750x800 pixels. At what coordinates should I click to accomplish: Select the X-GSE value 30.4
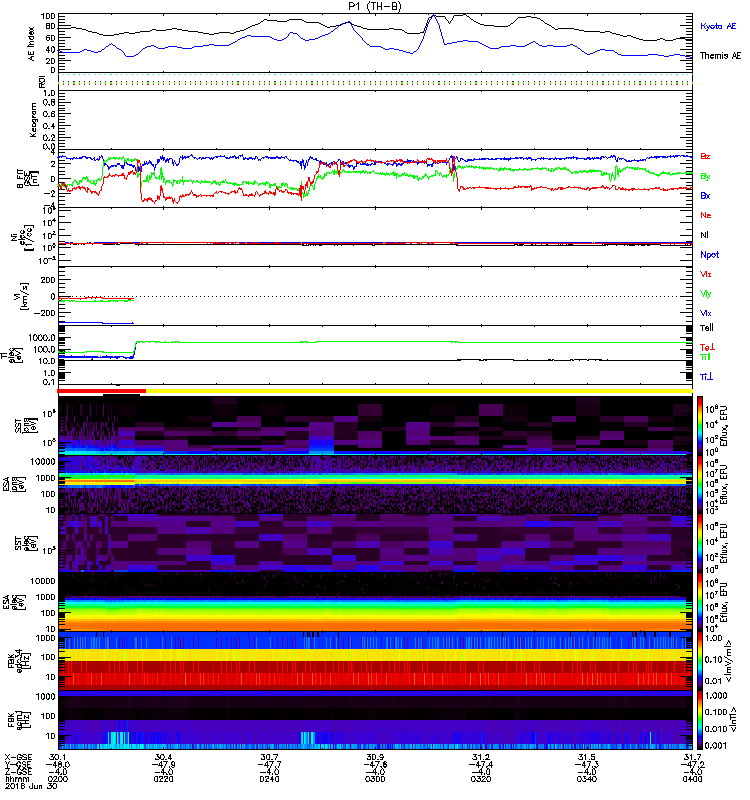click(163, 757)
